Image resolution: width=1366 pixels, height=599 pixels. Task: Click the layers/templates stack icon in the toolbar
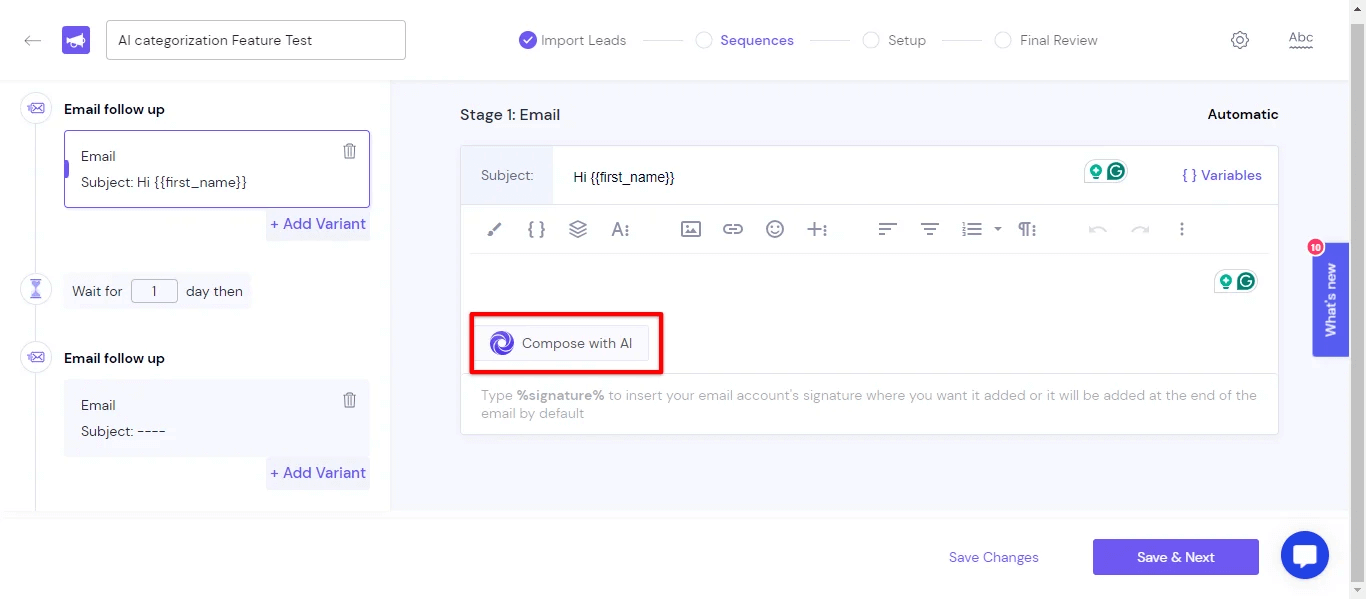pos(578,229)
